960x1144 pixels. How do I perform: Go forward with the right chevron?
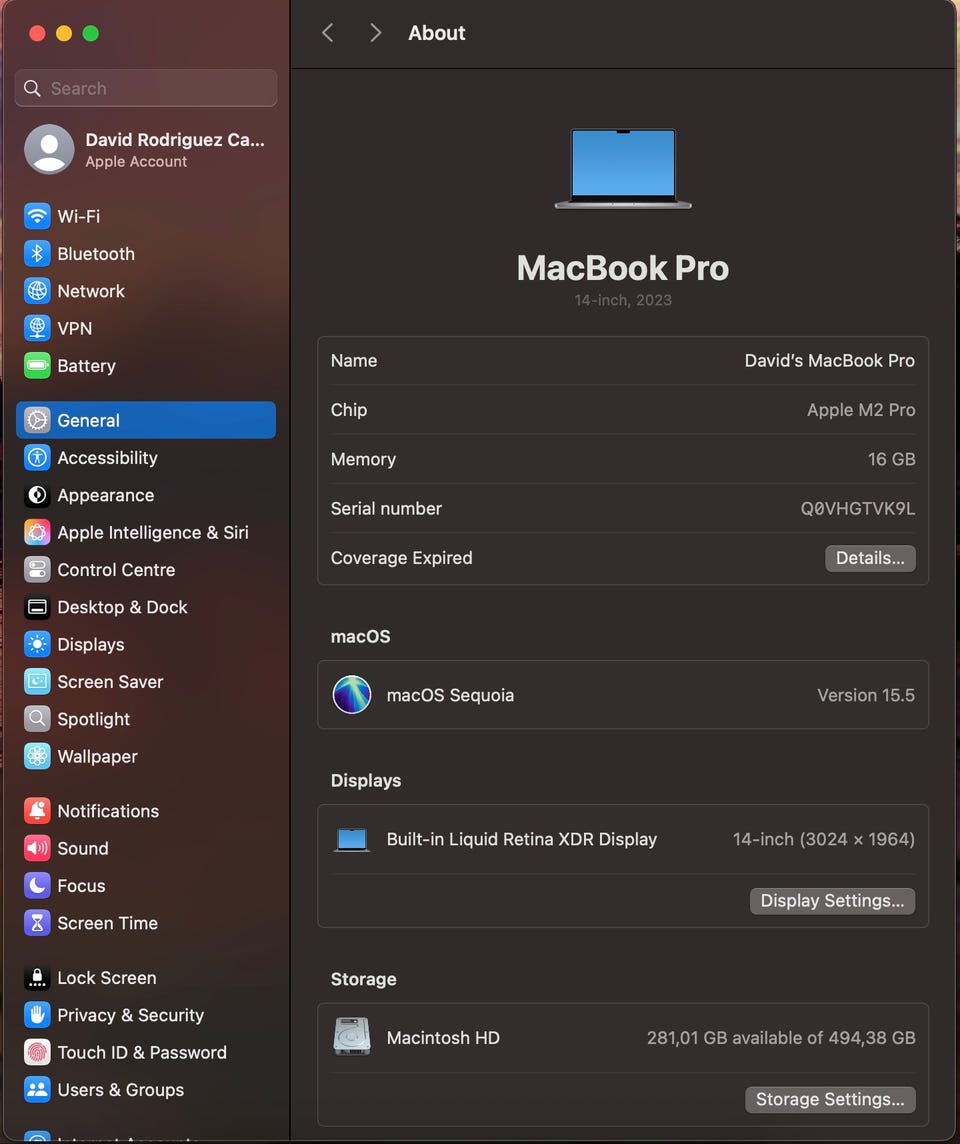[x=375, y=33]
